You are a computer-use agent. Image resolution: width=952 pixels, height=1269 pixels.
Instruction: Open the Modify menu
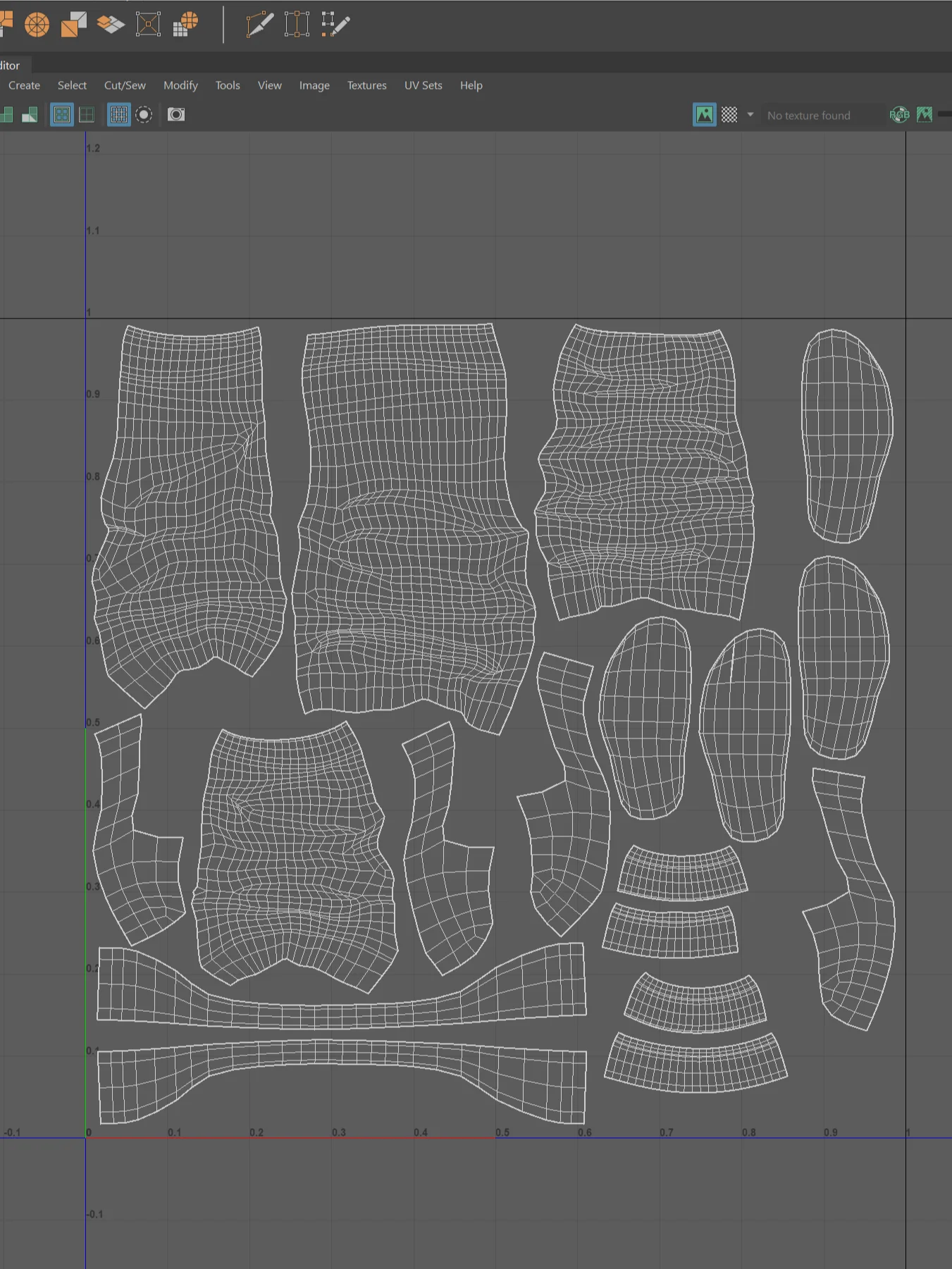click(x=180, y=85)
